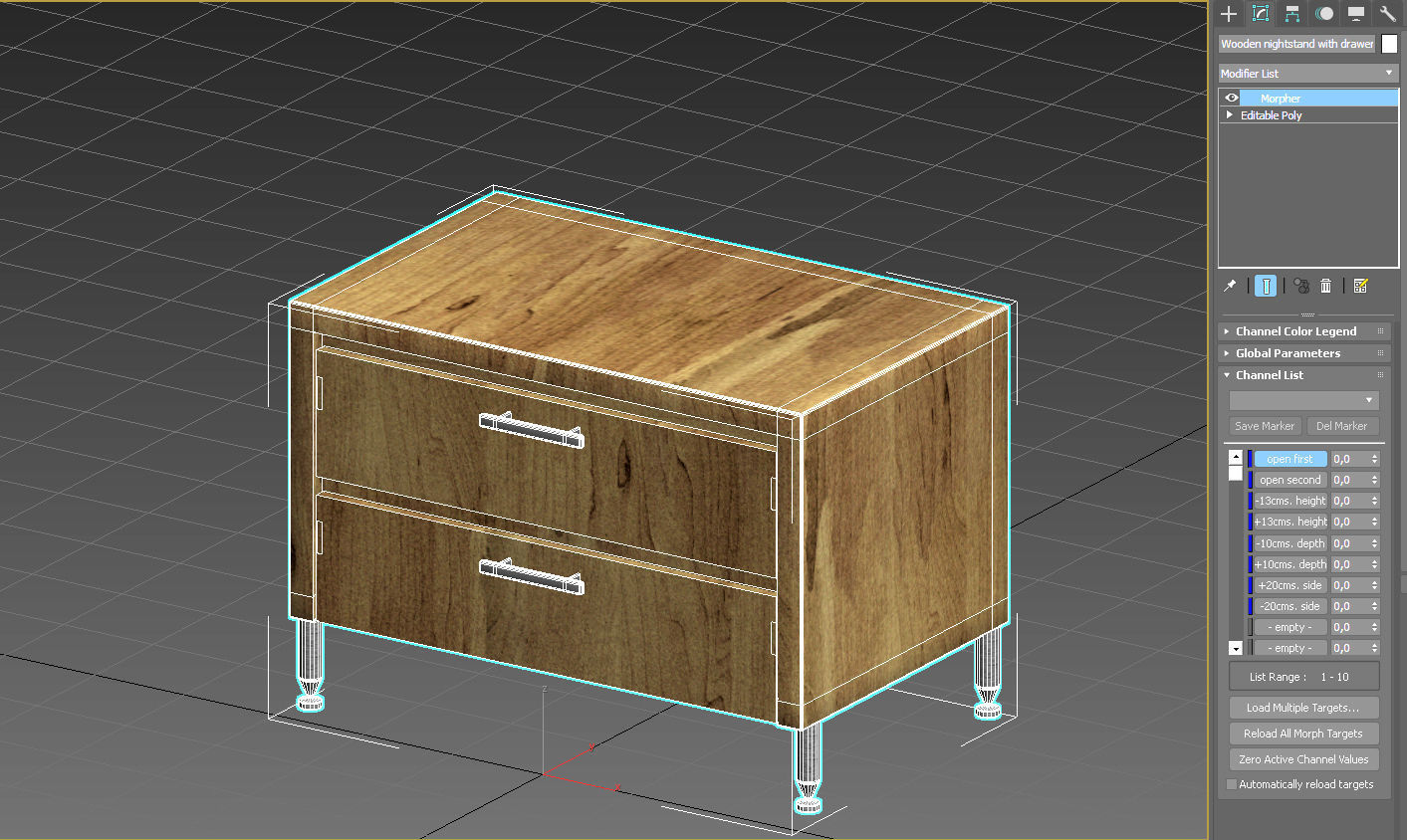Select the '+13cms. height' channel
Screen dimensions: 1407x840
pos(1290,522)
